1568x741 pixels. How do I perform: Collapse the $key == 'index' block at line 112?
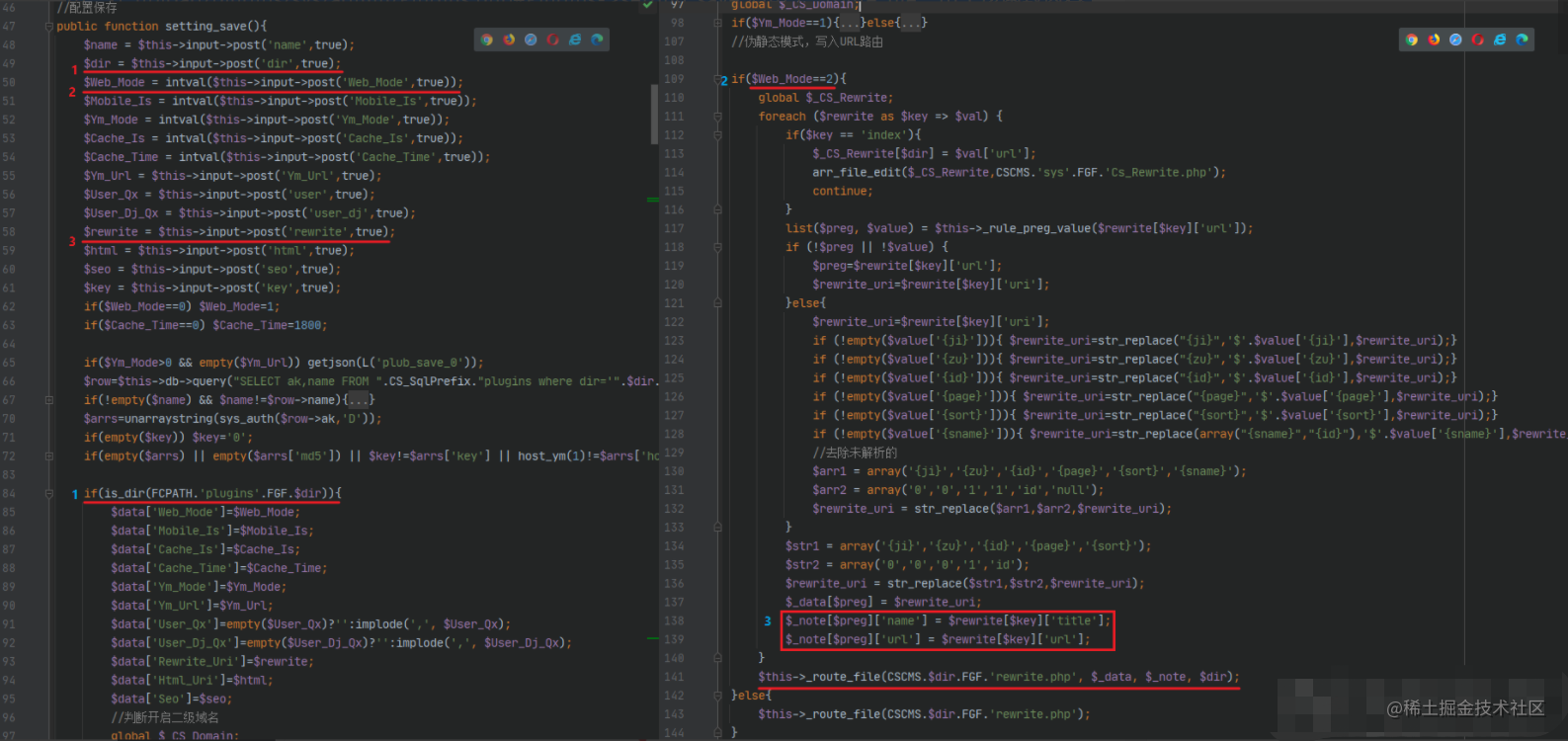(717, 135)
